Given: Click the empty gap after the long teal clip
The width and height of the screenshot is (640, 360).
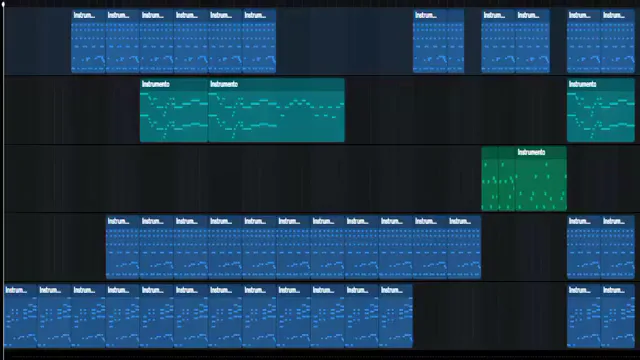Looking at the screenshot, I should click(456, 110).
